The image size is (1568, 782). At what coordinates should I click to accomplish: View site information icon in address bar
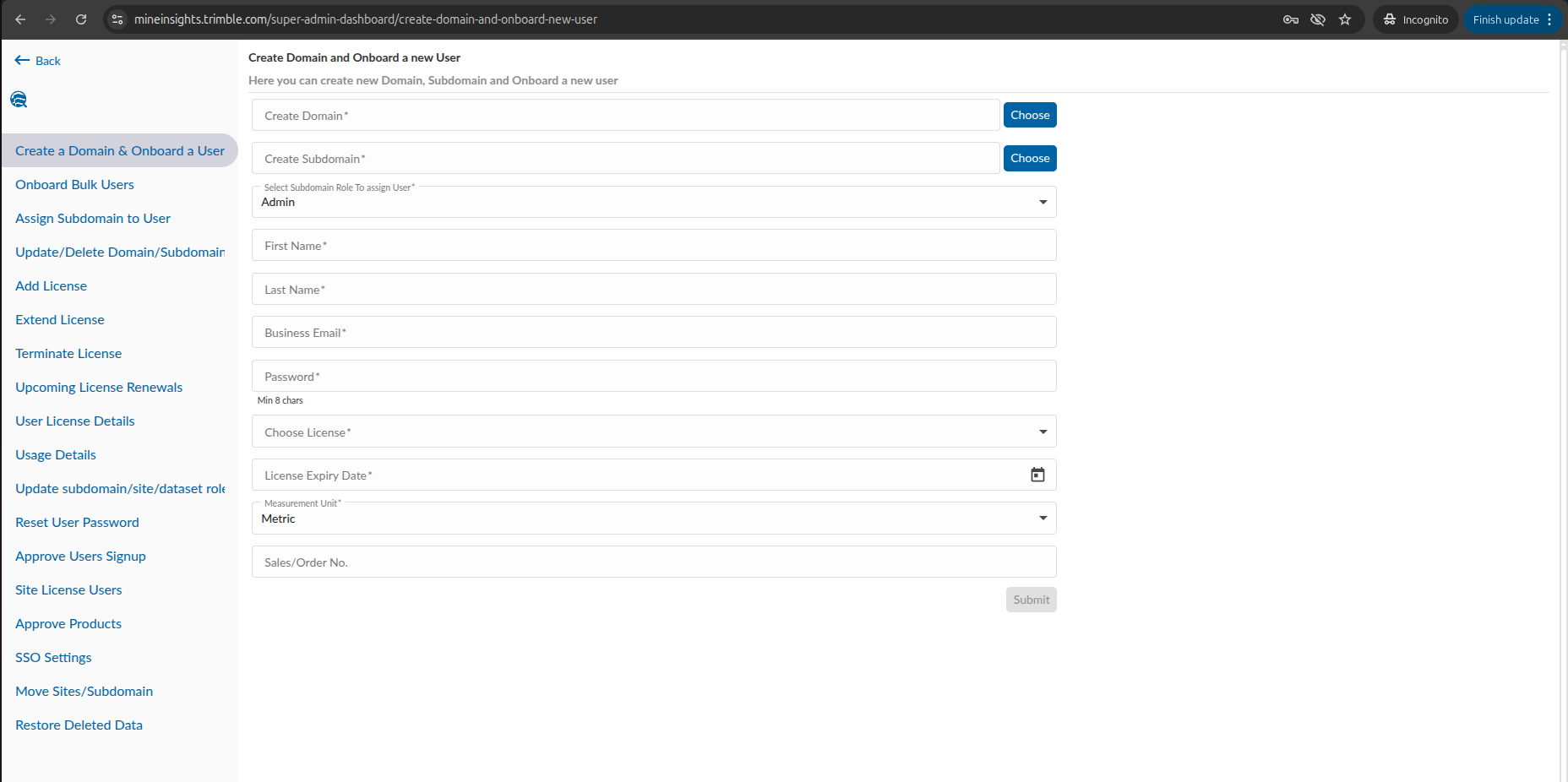[x=118, y=19]
